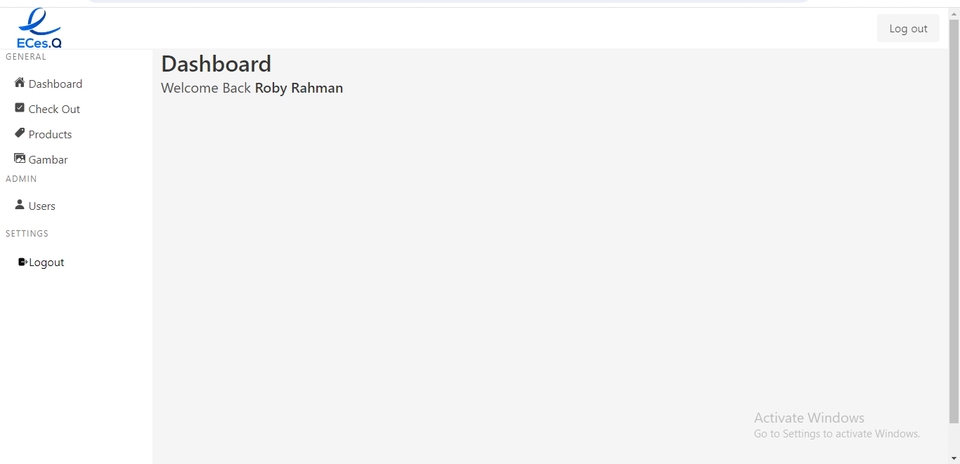Click the tag icon beside Products
The width and height of the screenshot is (960, 464).
tap(20, 133)
